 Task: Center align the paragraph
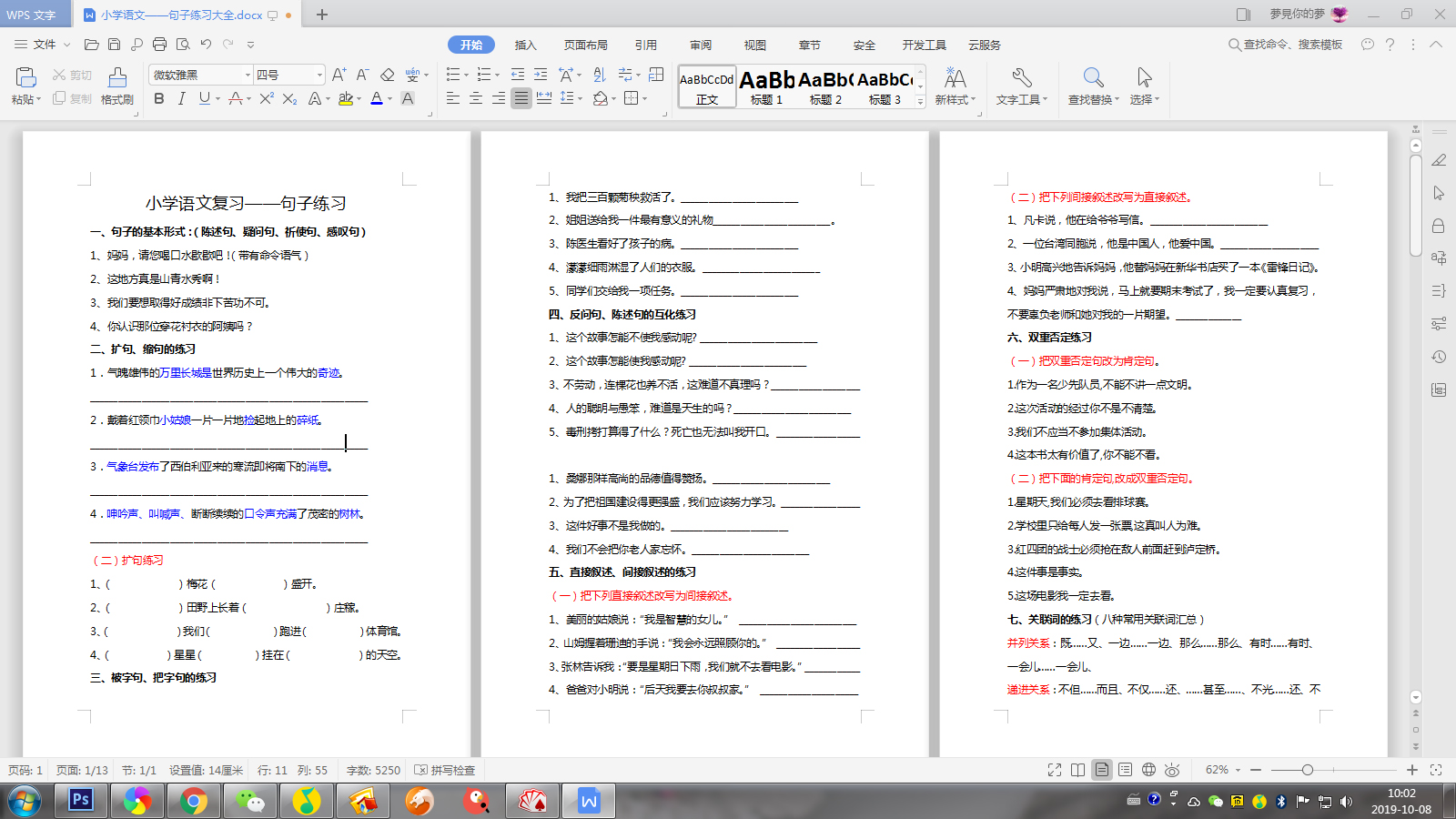[x=475, y=98]
